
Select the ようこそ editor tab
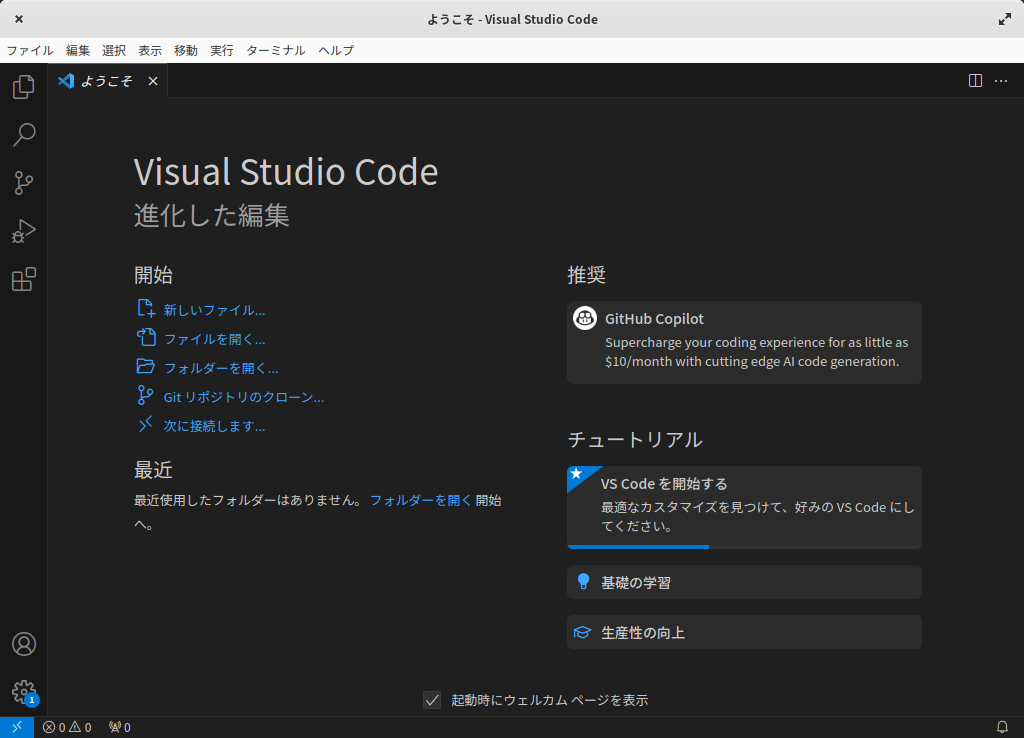pyautogui.click(x=107, y=81)
